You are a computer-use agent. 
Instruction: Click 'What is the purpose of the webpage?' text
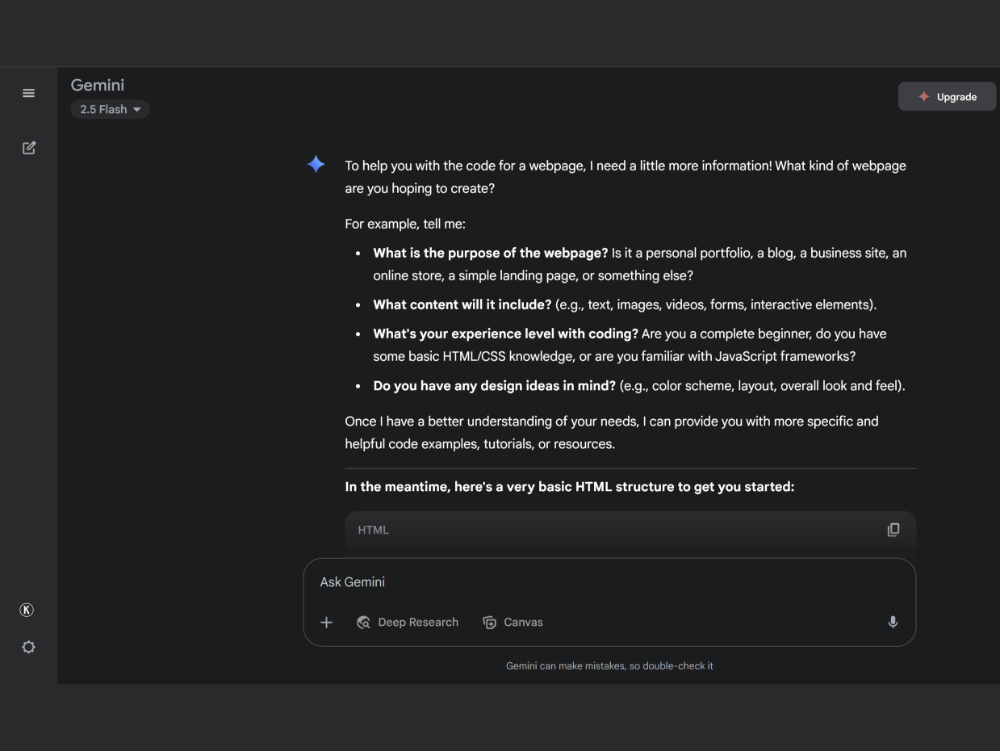[x=490, y=253]
